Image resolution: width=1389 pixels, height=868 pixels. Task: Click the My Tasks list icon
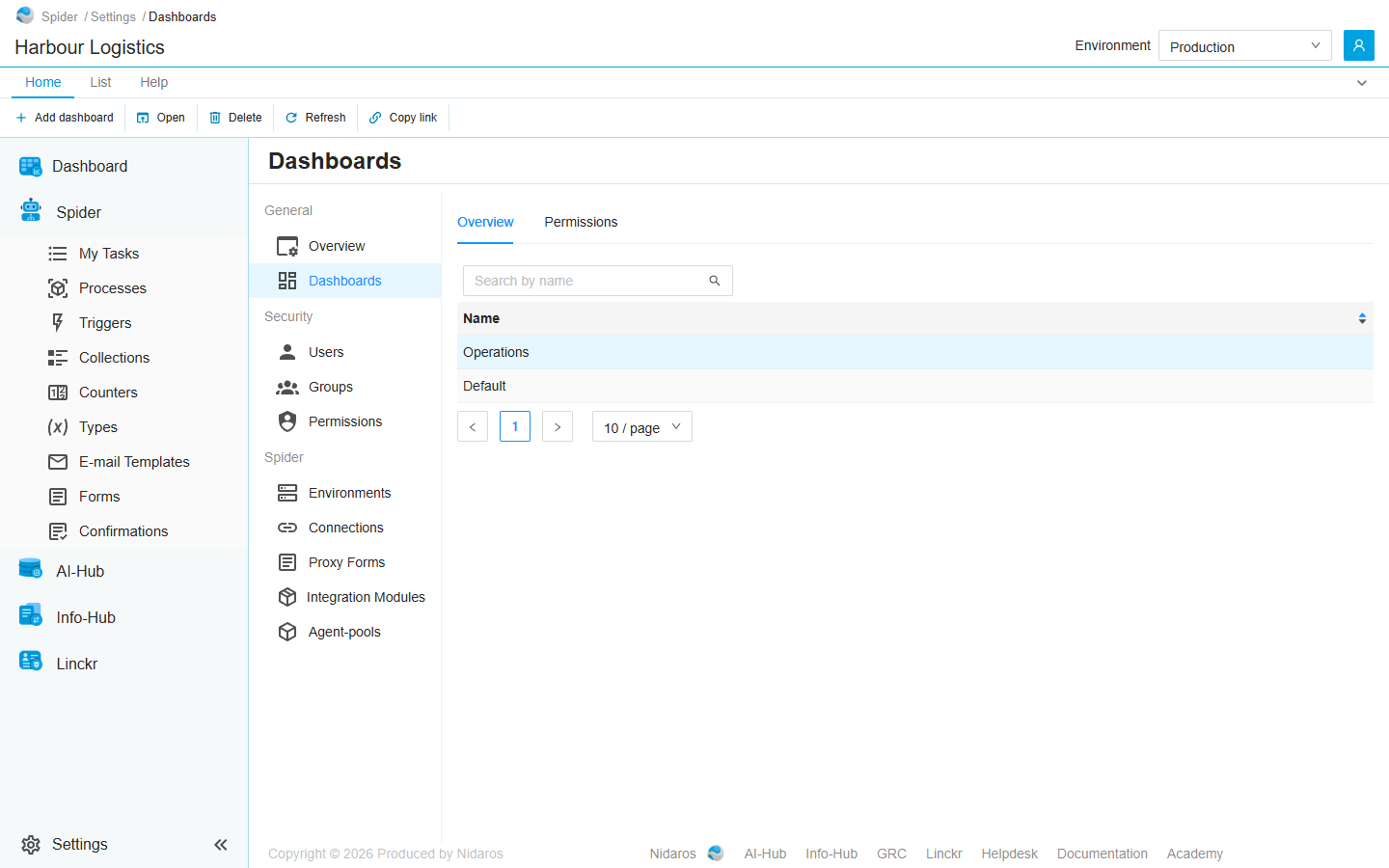pyautogui.click(x=58, y=254)
